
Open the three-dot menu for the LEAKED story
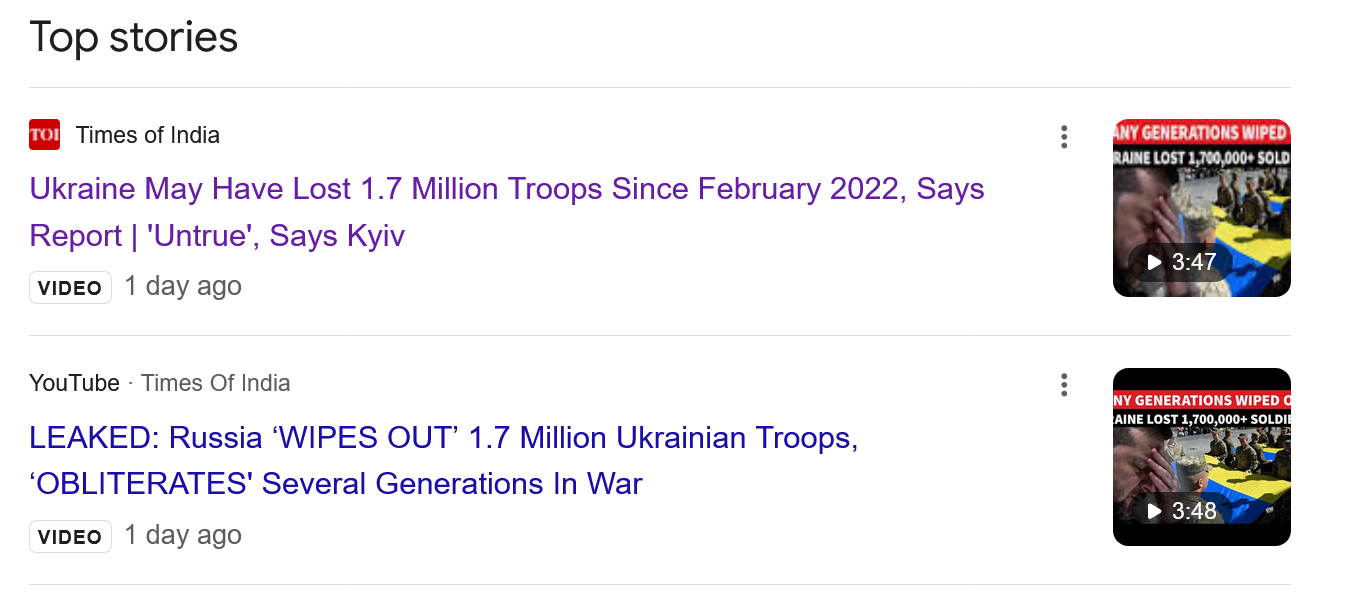(1064, 385)
